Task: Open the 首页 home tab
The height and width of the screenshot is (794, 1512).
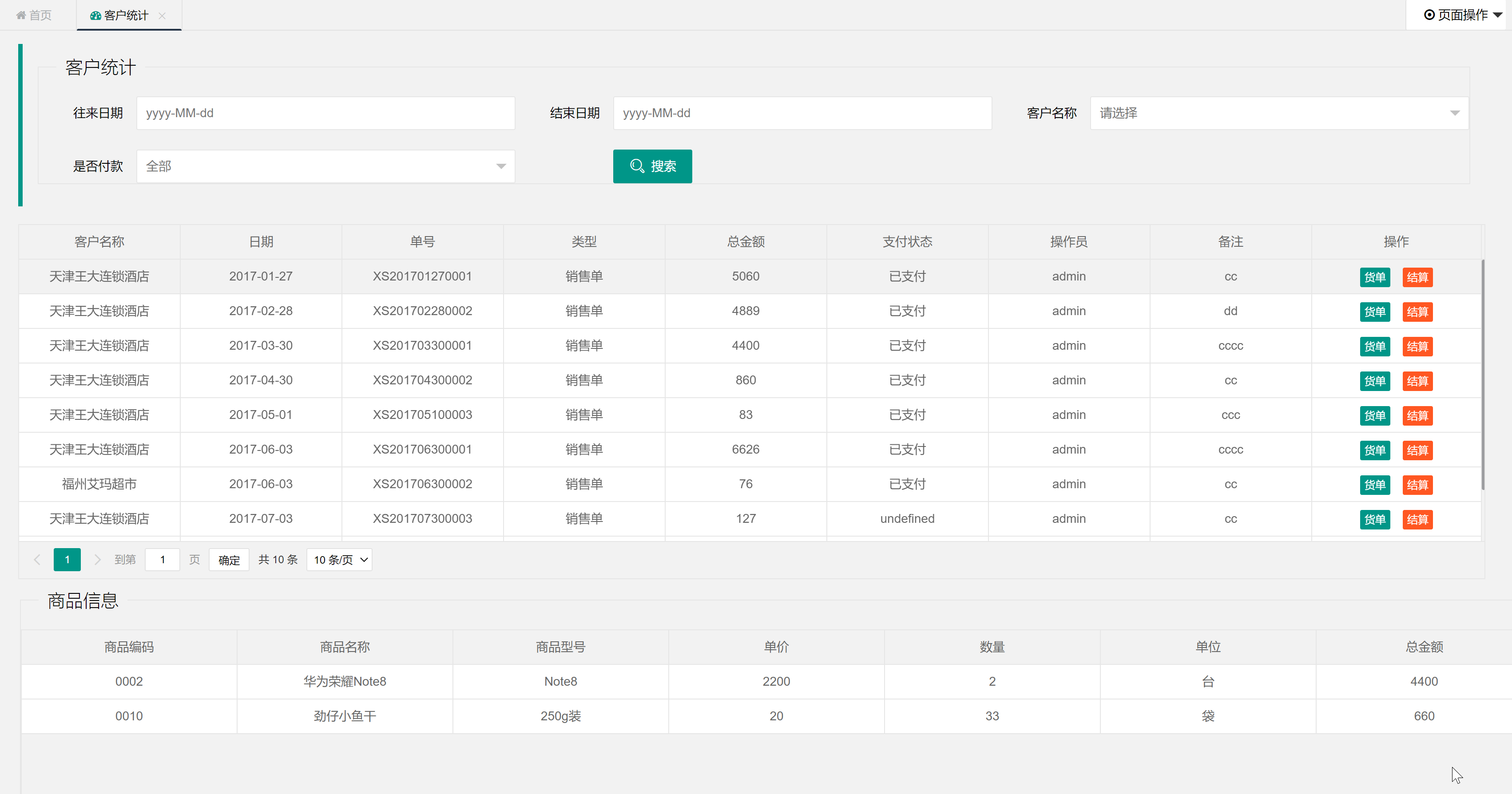Action: pos(34,15)
